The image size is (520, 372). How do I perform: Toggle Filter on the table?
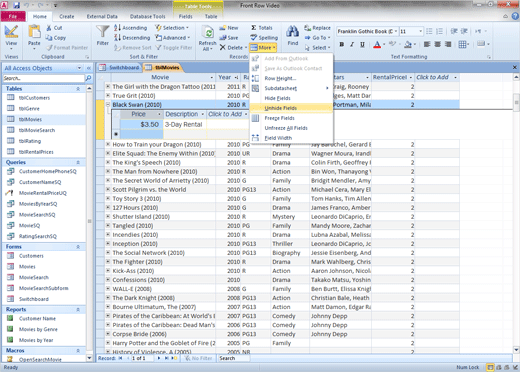[x=174, y=48]
